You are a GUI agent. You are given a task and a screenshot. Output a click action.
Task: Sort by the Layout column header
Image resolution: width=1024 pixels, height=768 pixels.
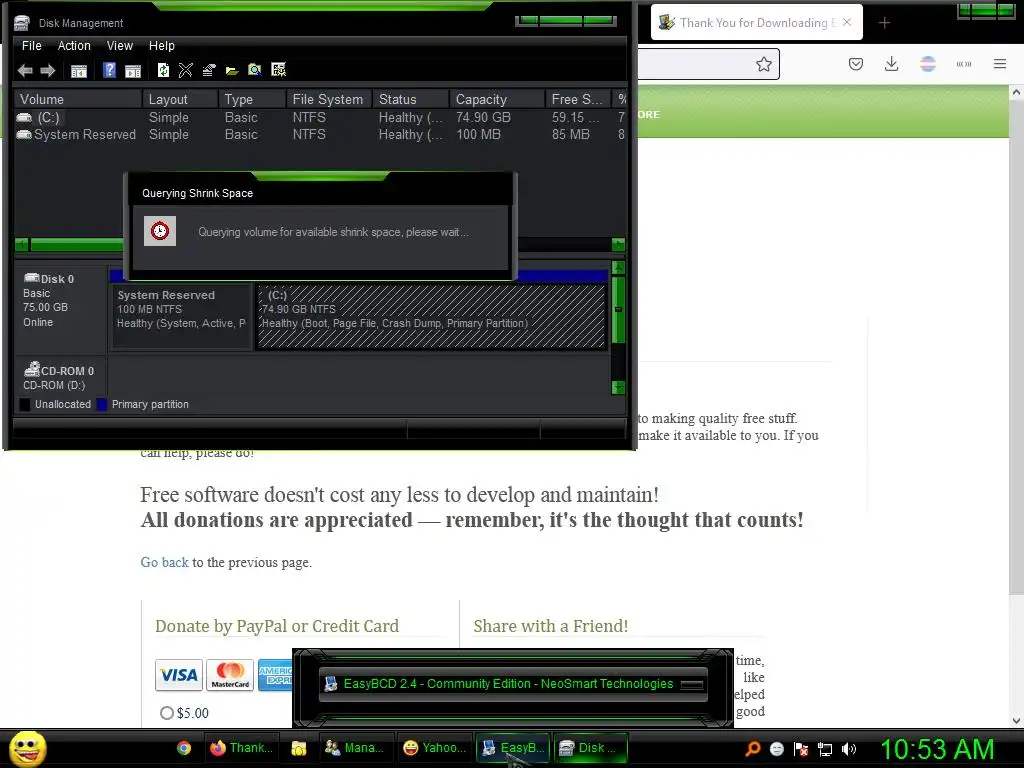pos(179,99)
